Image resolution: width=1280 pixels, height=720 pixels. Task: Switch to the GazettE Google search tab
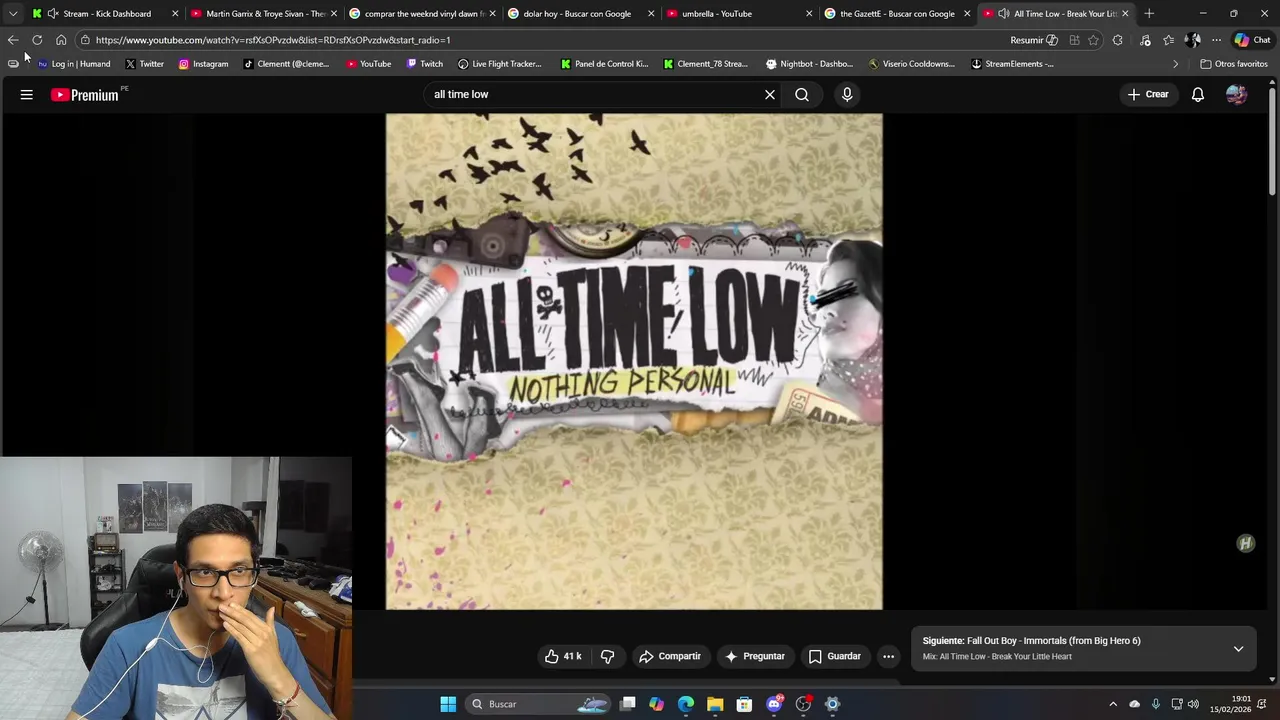pos(897,14)
